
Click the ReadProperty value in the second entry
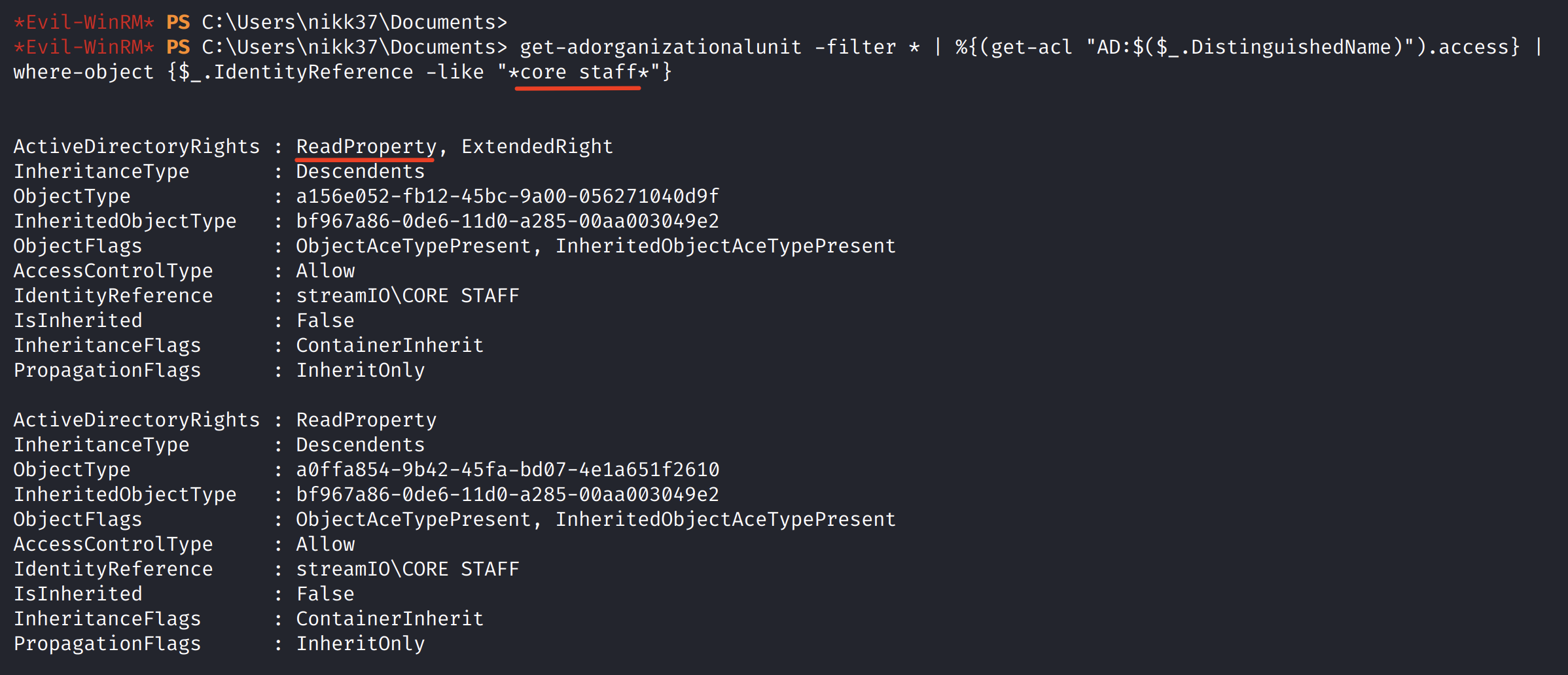pos(366,420)
